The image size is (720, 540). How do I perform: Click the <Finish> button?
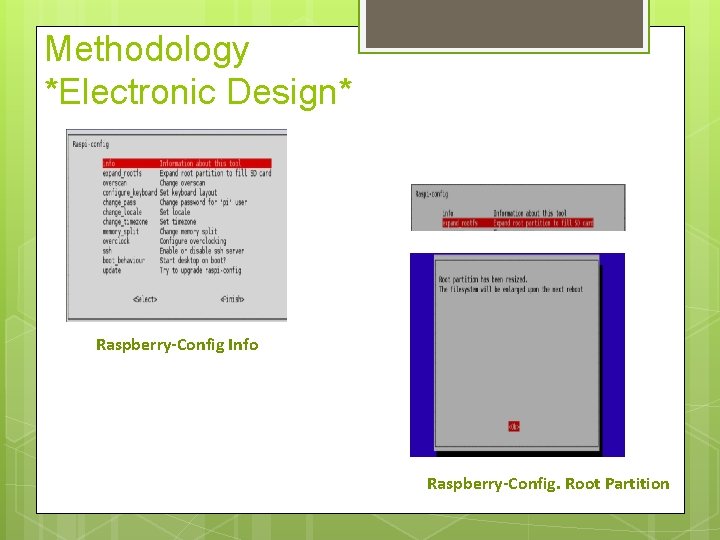click(232, 299)
